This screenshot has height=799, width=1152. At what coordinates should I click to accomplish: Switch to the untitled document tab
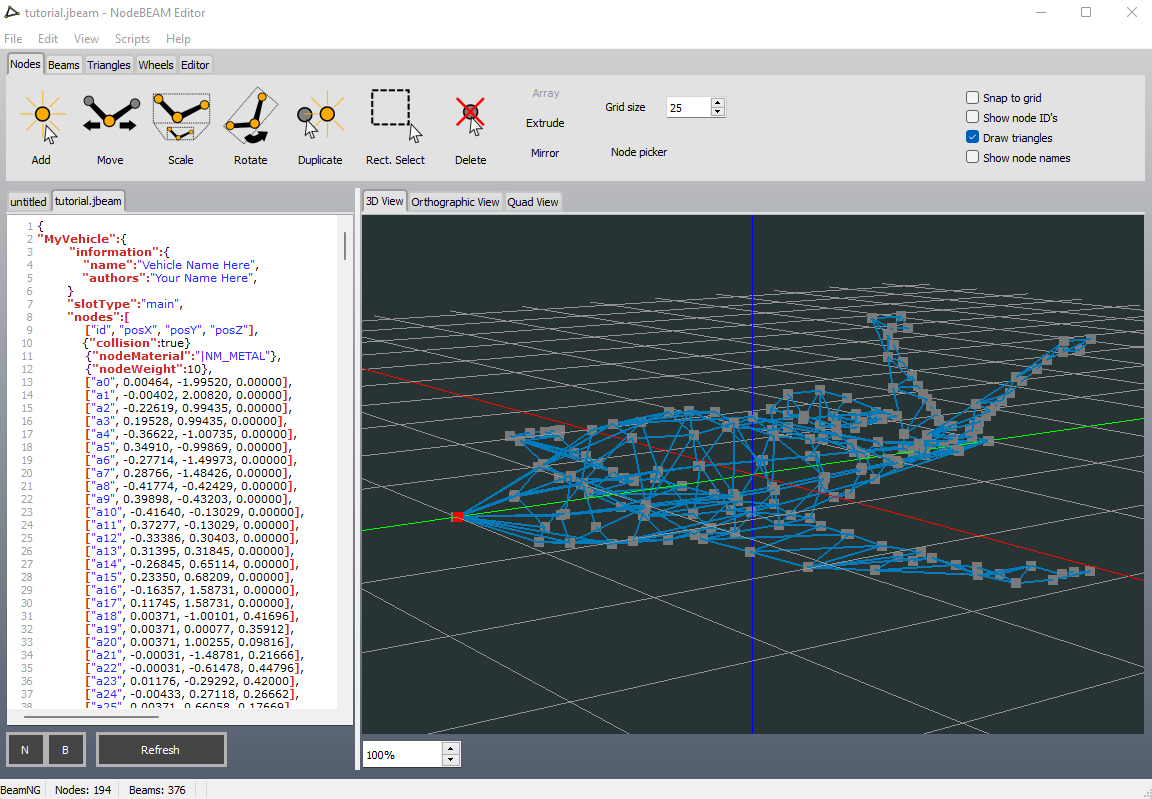pos(28,202)
